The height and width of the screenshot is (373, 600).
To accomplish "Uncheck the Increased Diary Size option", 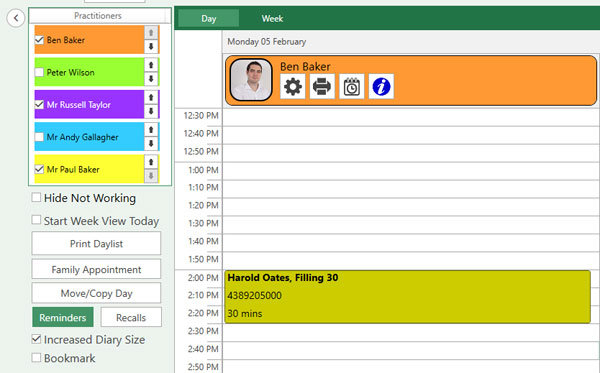I will 36,339.
